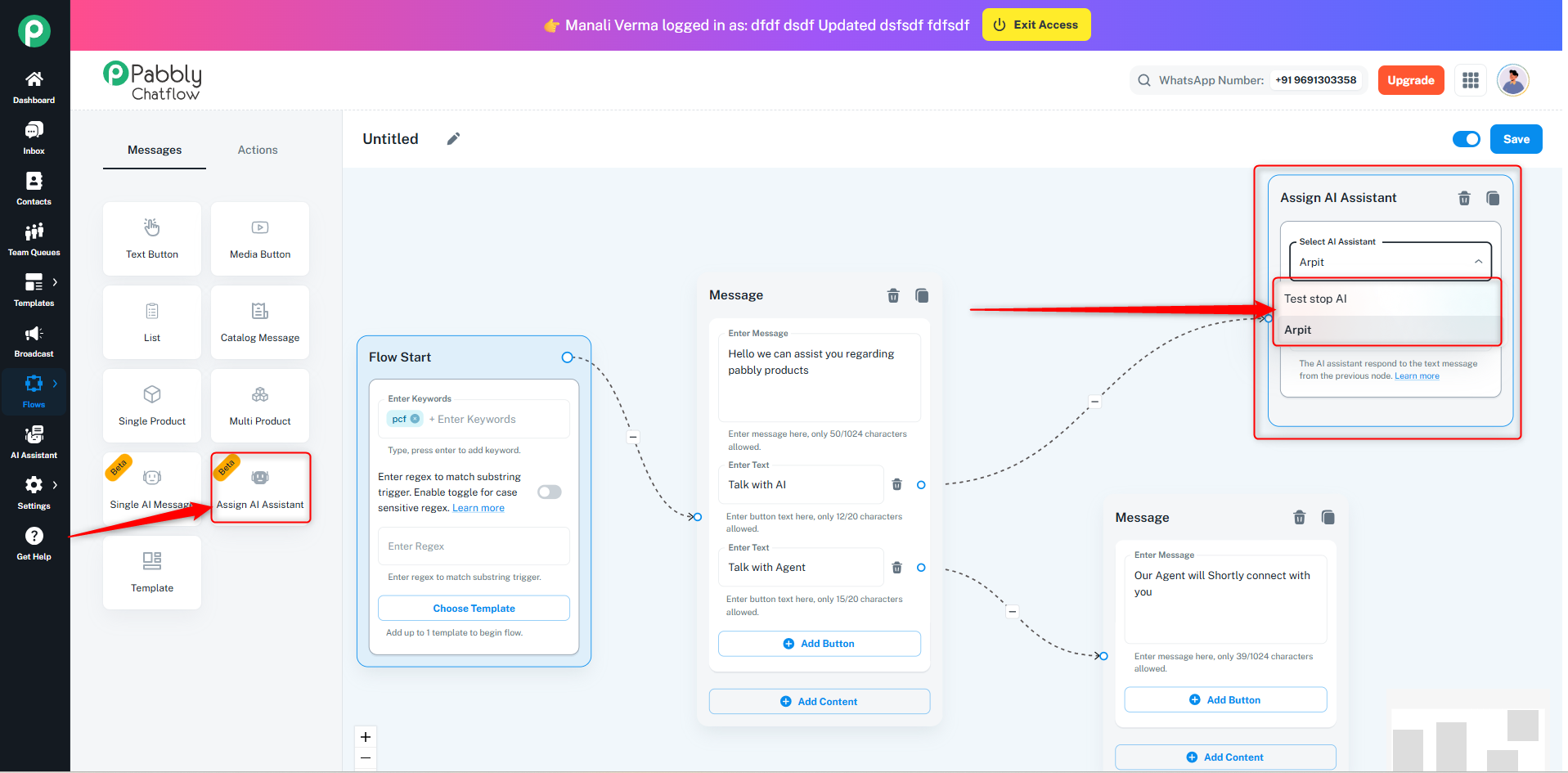Add a Catalog Message block

(x=260, y=322)
